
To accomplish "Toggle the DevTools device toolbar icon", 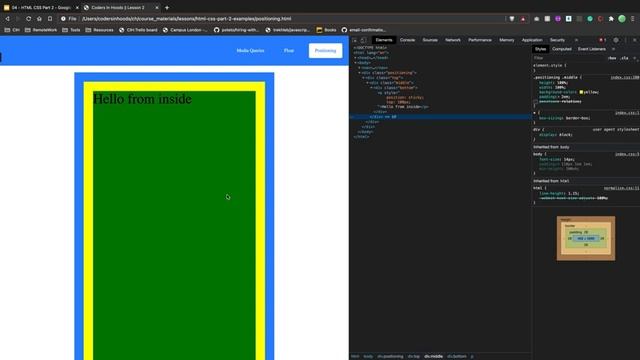I will point(363,40).
